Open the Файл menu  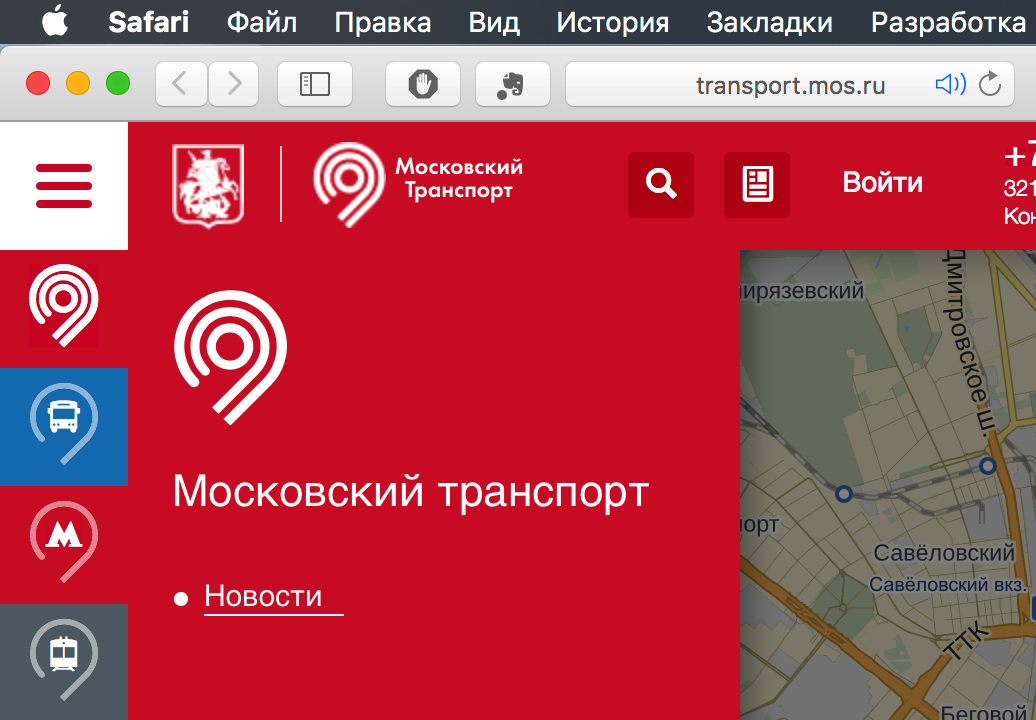[262, 22]
